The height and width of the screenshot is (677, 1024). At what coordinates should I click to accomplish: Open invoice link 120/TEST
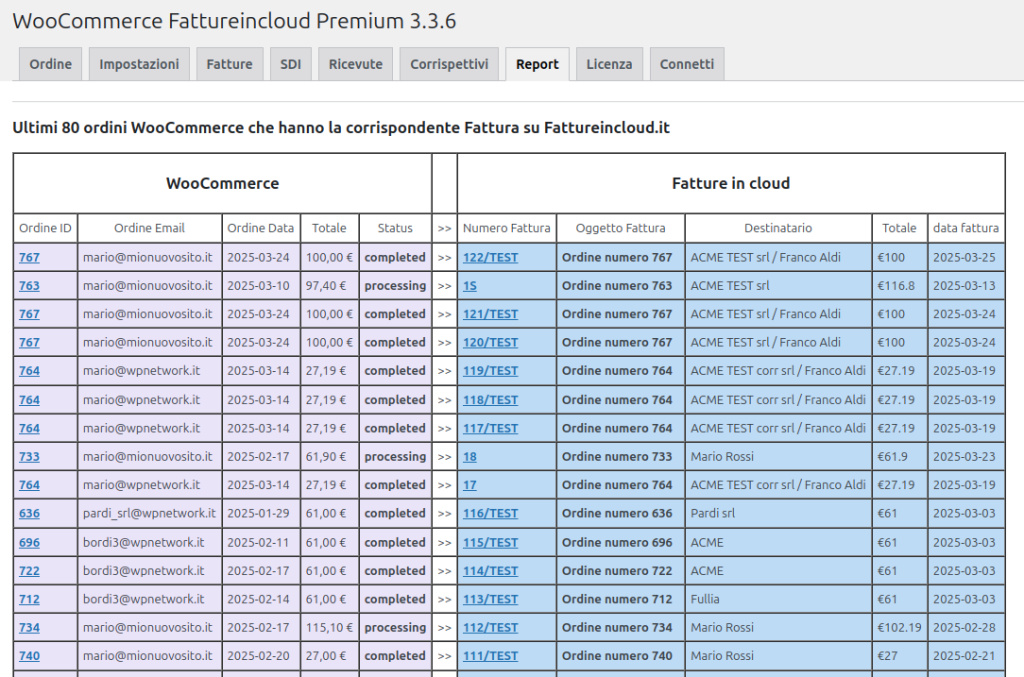click(490, 343)
